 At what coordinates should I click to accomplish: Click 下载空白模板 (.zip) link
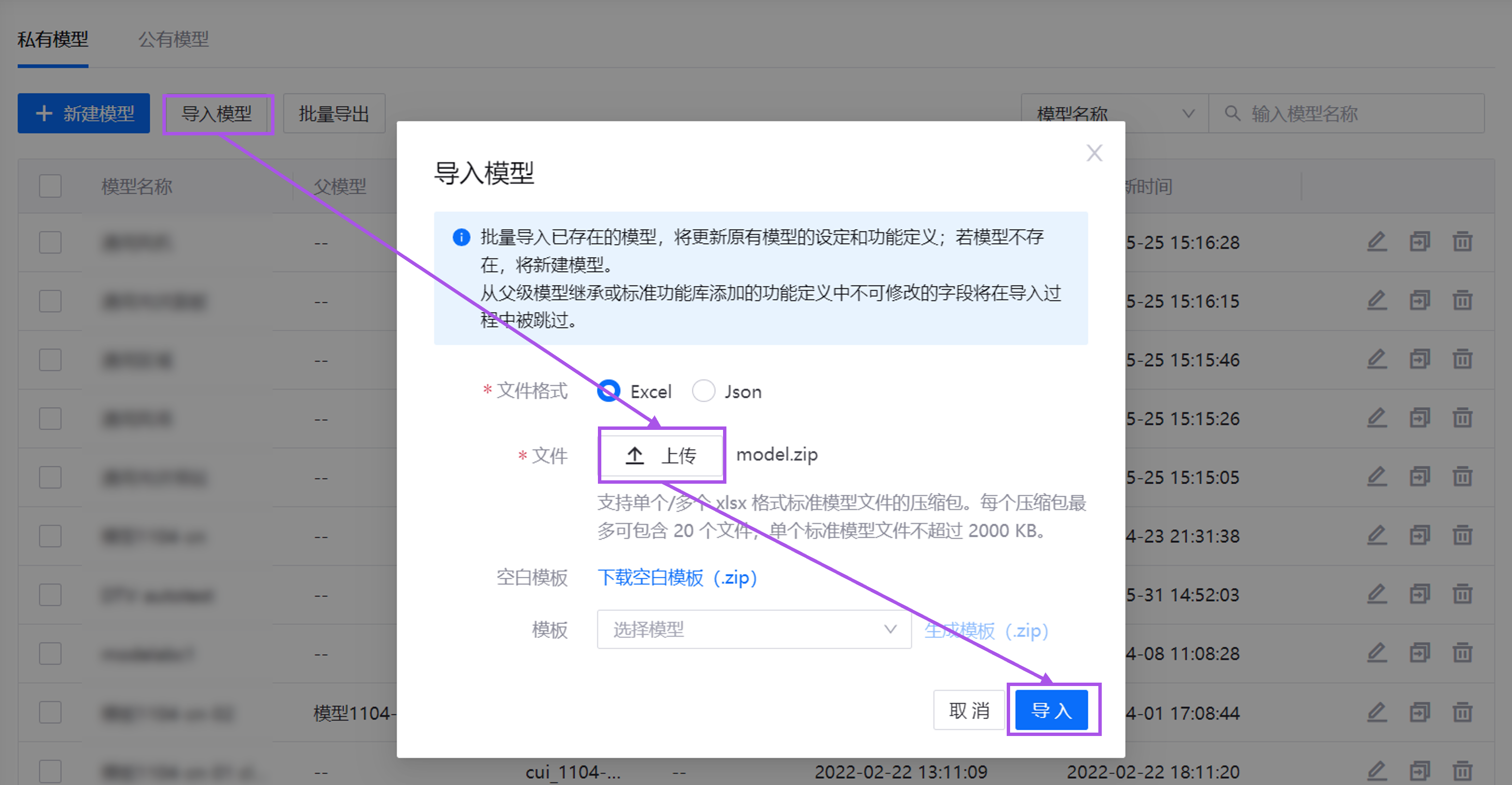(x=677, y=578)
